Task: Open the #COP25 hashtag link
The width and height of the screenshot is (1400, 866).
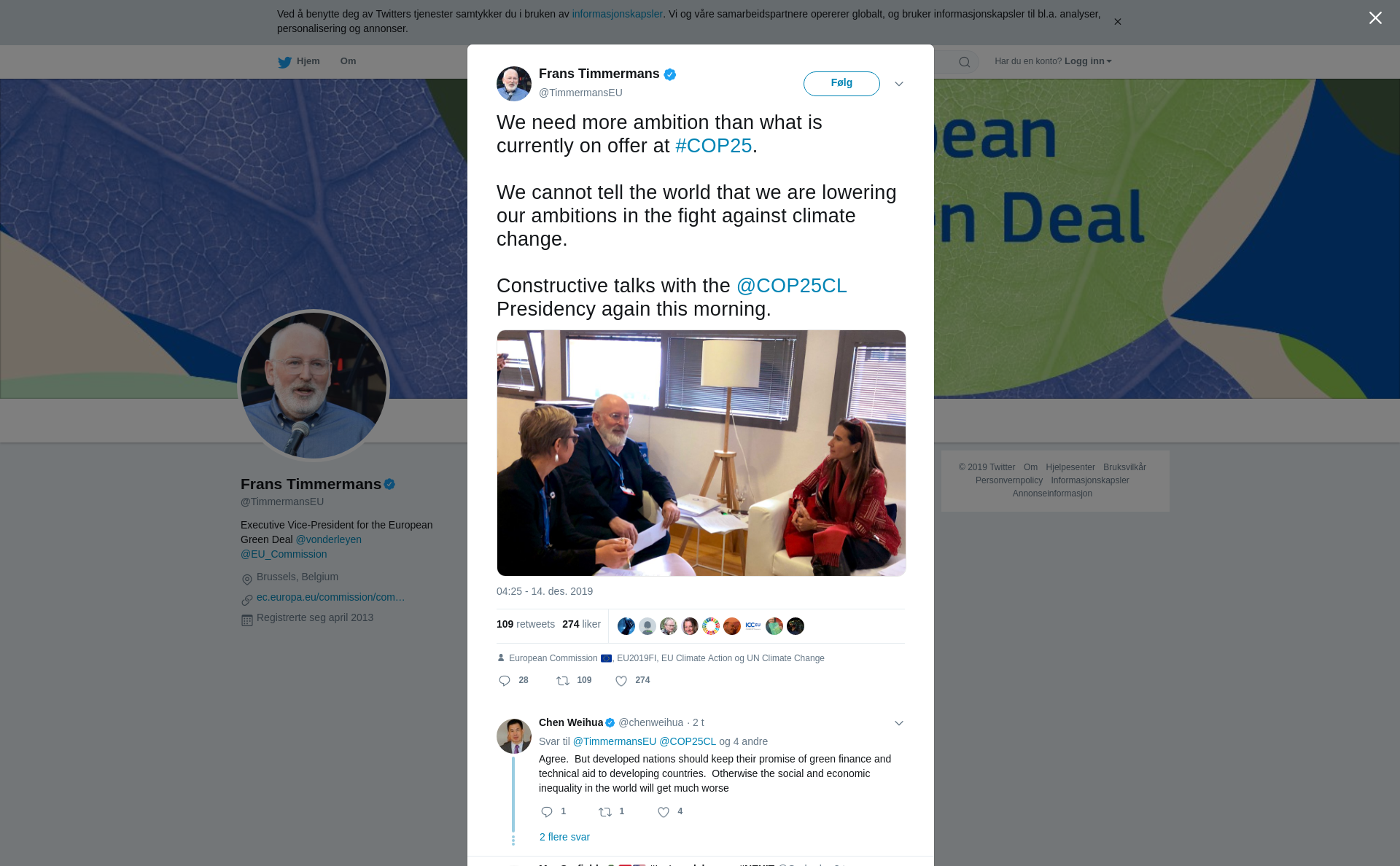Action: [x=713, y=146]
